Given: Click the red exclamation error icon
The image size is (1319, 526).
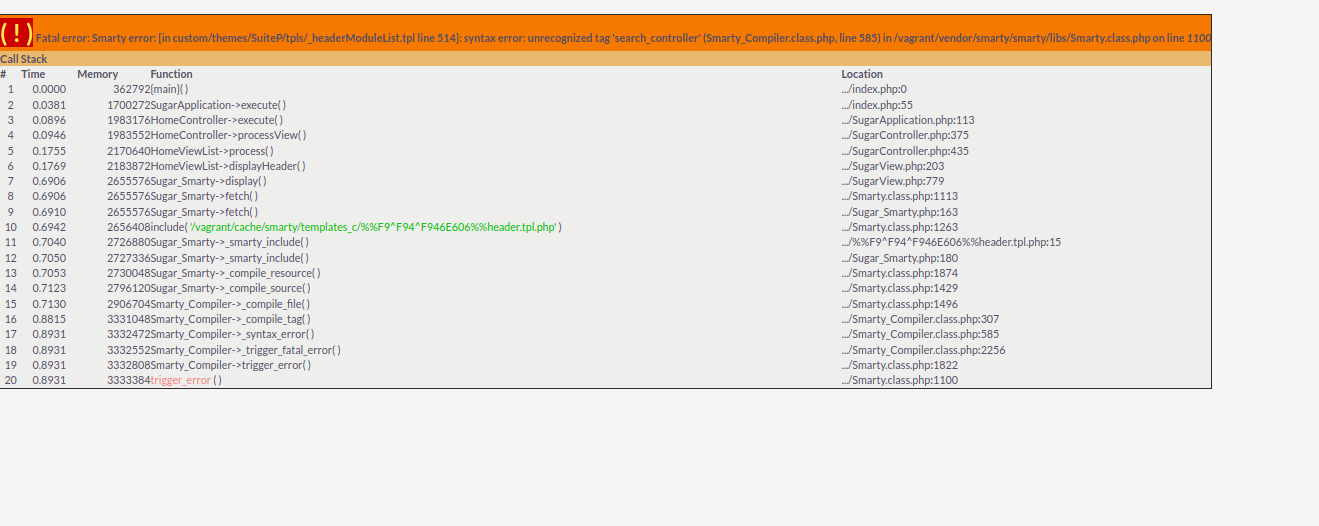Looking at the screenshot, I should click(16, 32).
